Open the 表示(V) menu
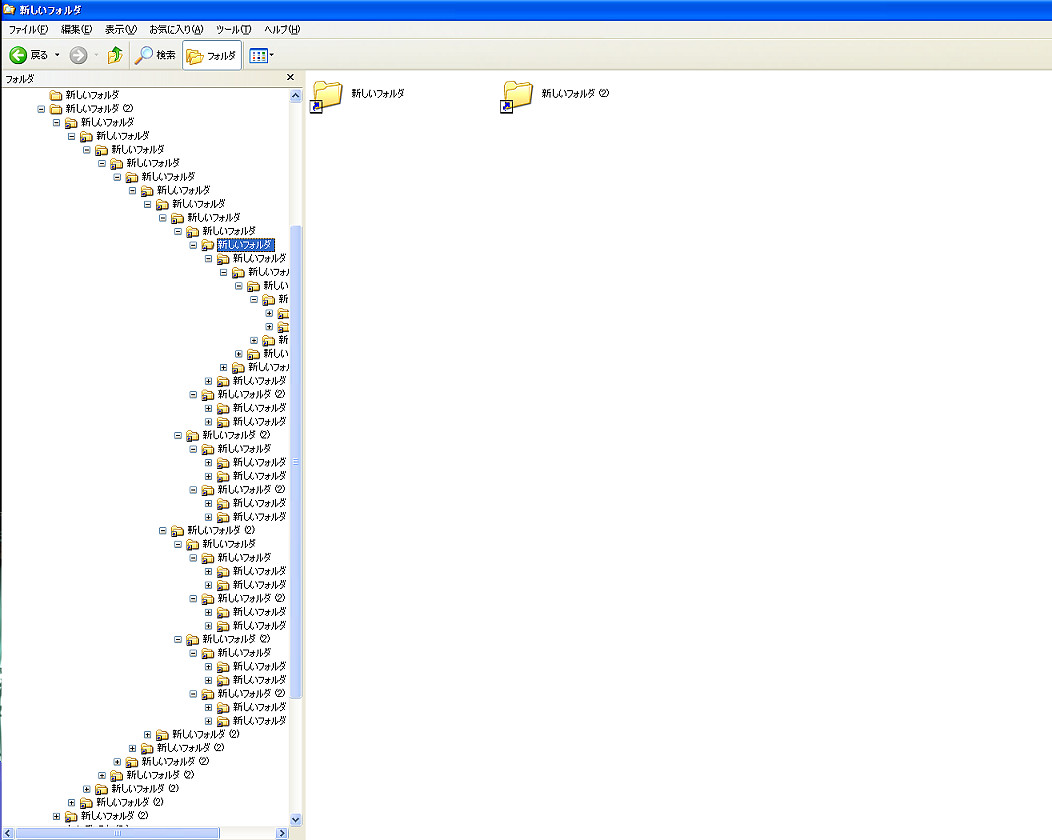This screenshot has height=840, width=1052. coord(121,30)
